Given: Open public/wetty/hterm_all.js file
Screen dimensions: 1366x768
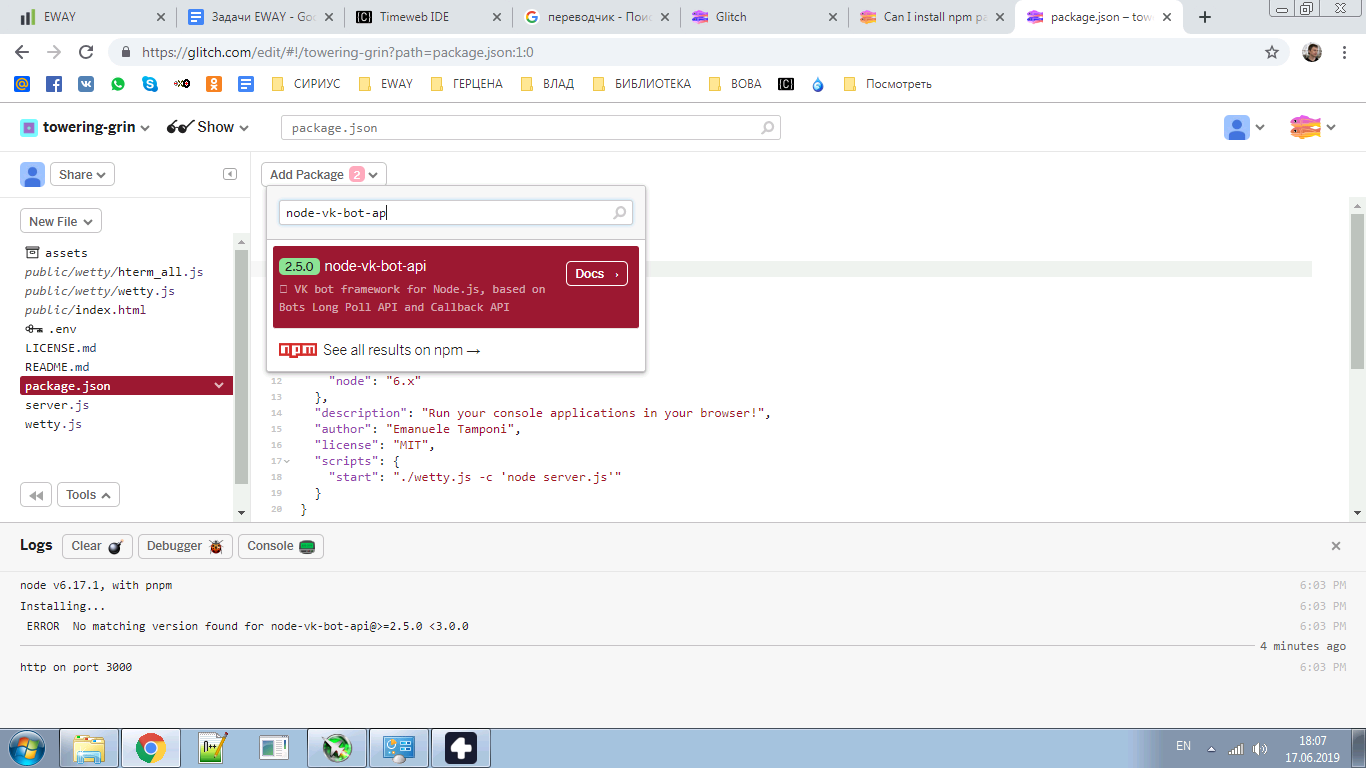Looking at the screenshot, I should [x=114, y=272].
